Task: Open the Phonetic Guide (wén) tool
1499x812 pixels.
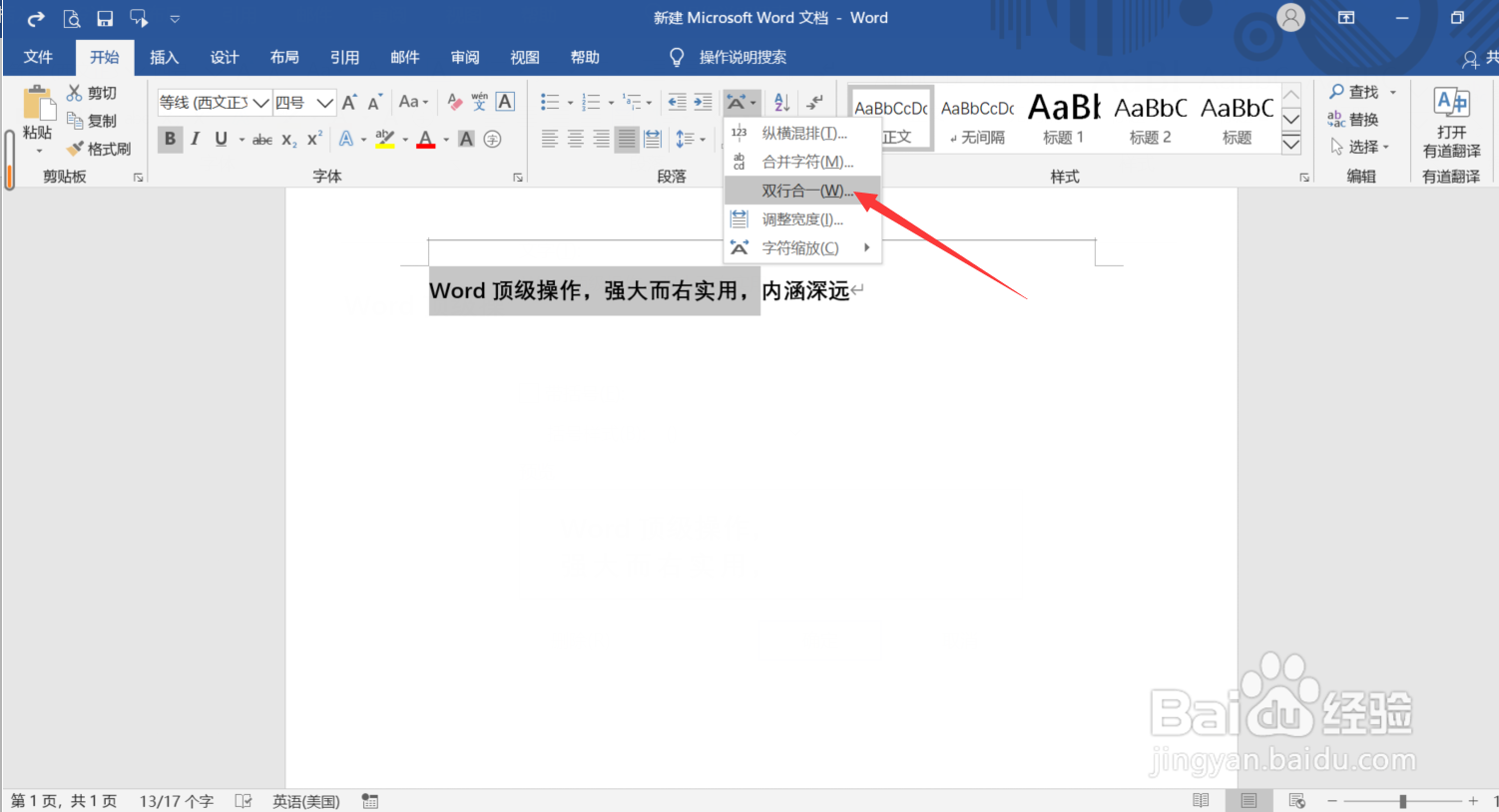Action: 480,102
